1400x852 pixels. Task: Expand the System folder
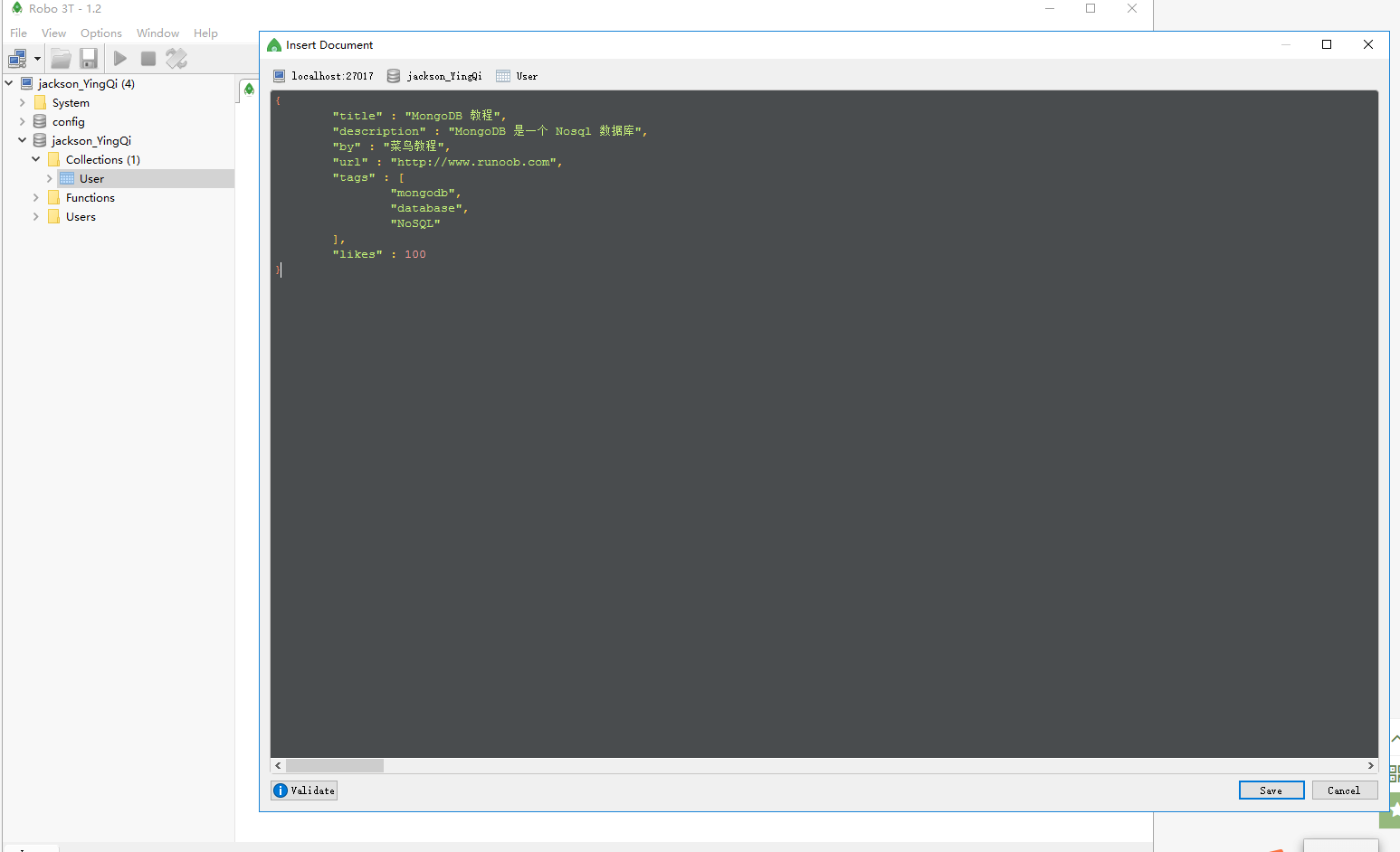tap(23, 103)
